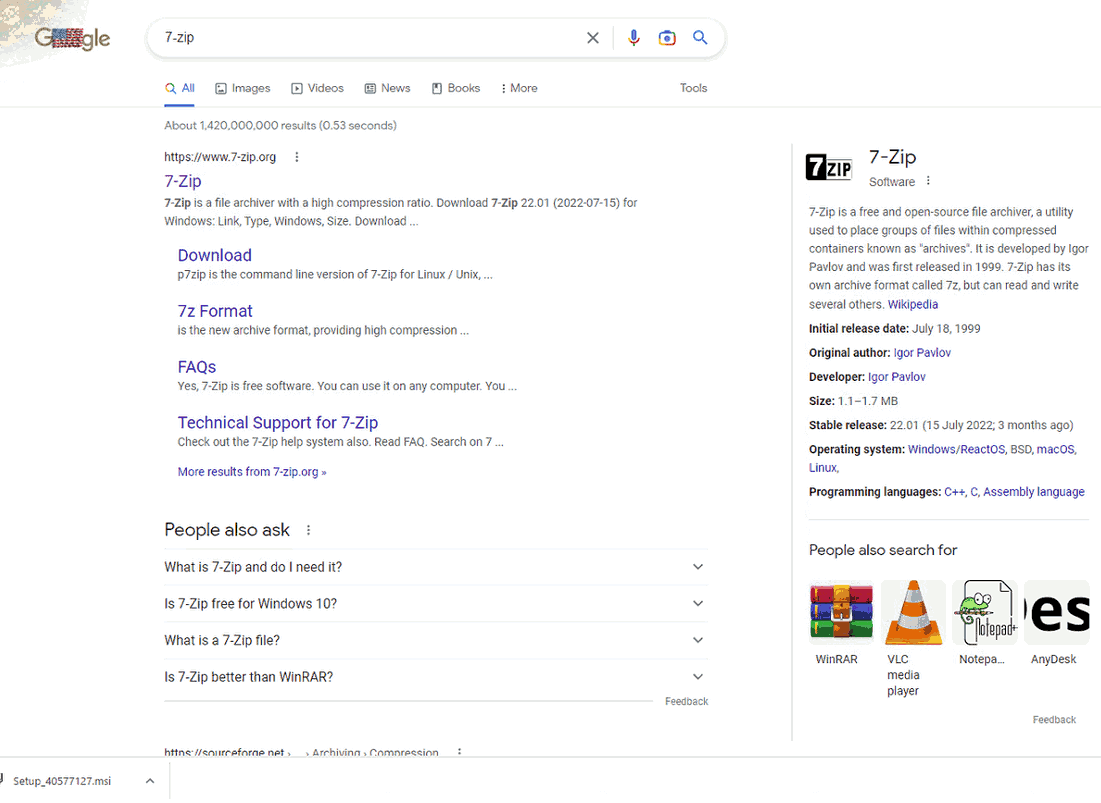
Task: Click AnyDesk label under related searches
Action: 1053,659
